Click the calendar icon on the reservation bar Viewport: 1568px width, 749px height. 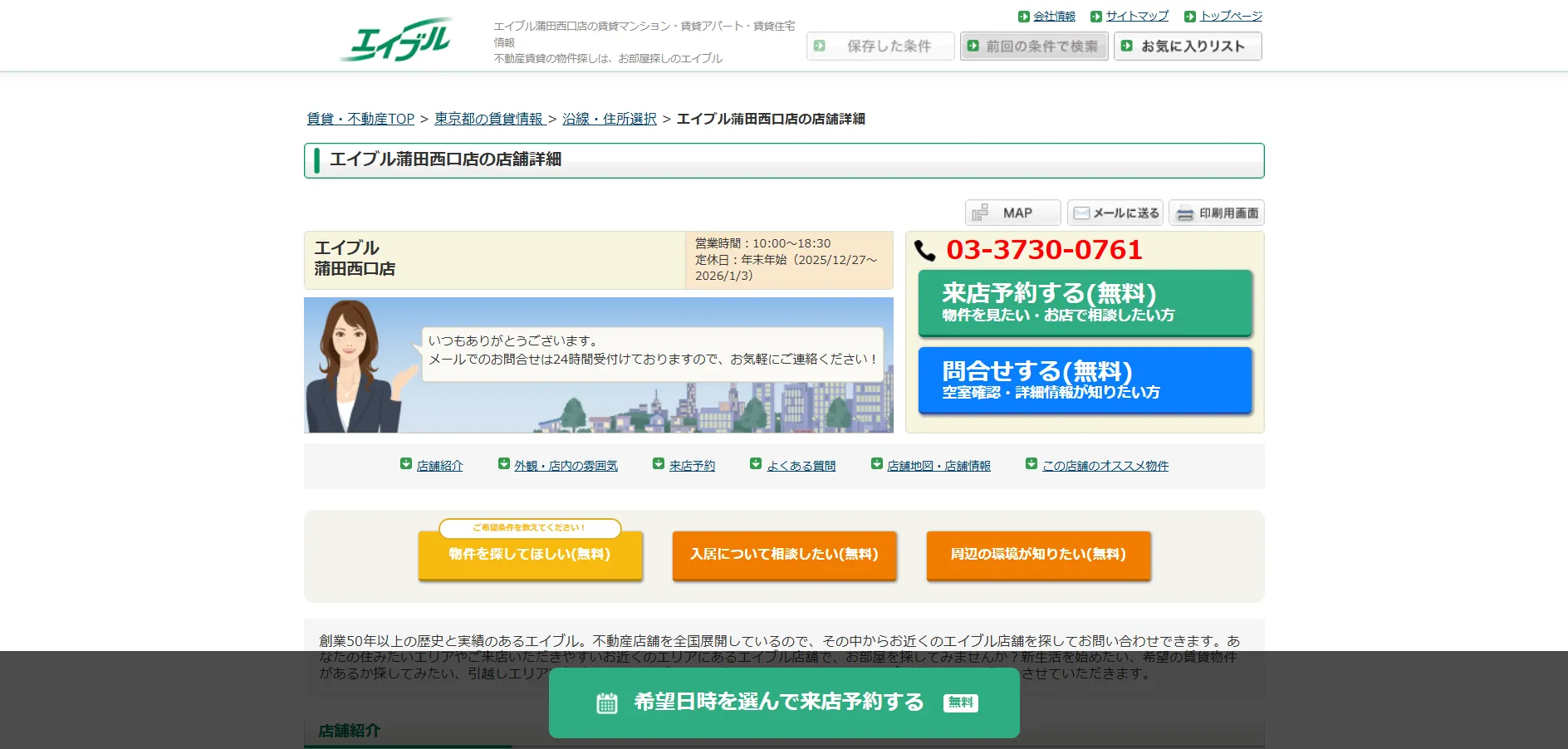[607, 702]
